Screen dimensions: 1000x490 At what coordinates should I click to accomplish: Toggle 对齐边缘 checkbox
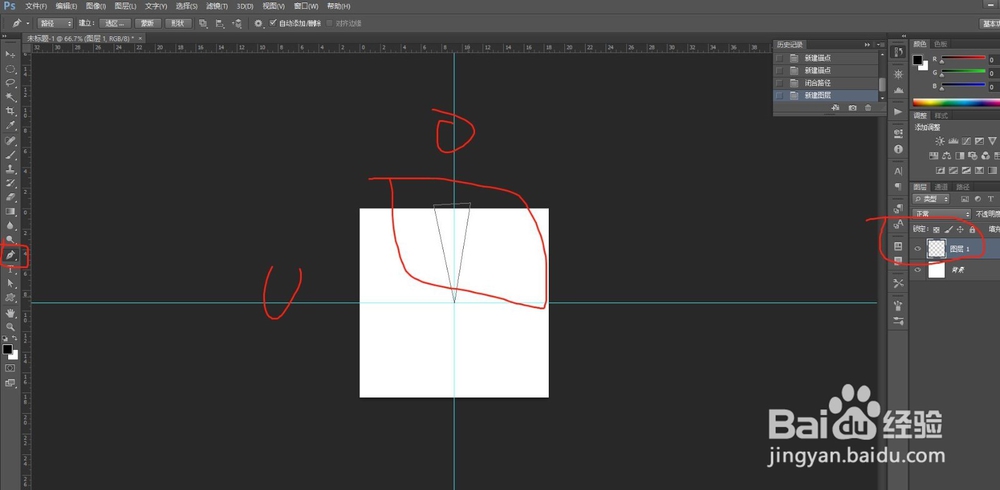click(330, 23)
